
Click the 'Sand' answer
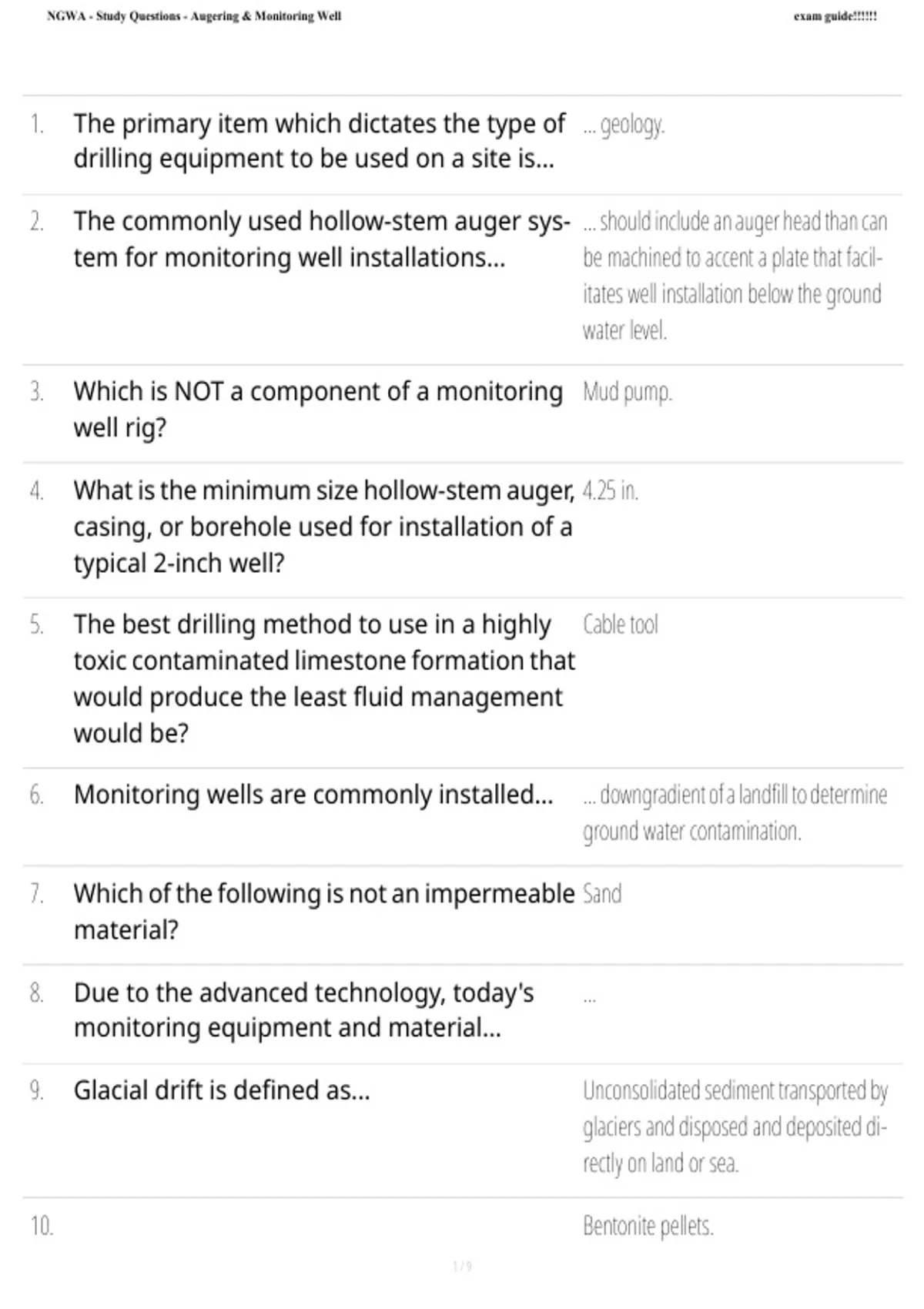pyautogui.click(x=602, y=894)
